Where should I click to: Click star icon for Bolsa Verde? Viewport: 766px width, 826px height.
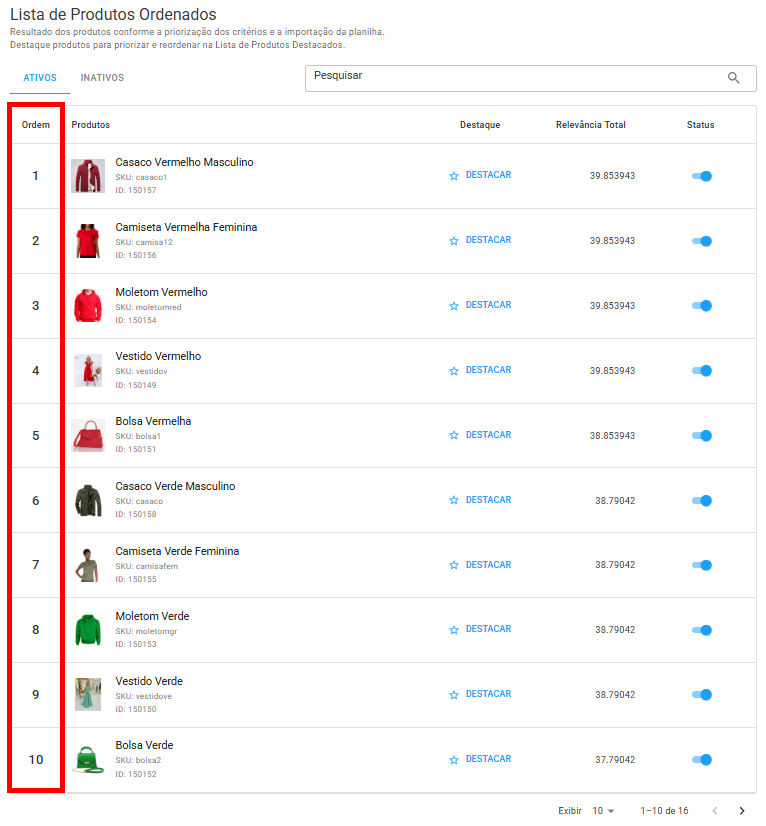coord(454,760)
